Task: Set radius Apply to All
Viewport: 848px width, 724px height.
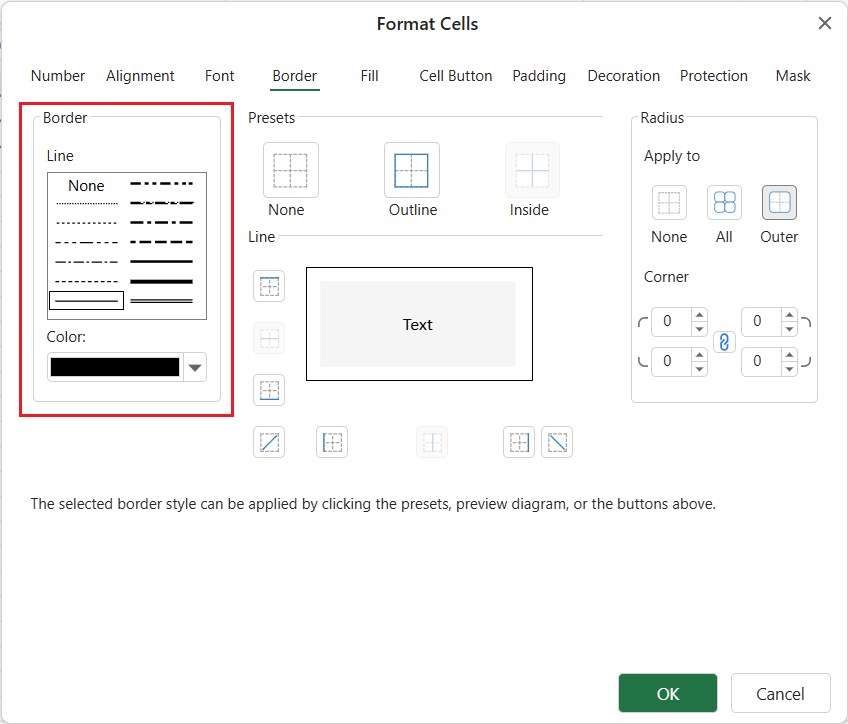Action: pos(724,203)
